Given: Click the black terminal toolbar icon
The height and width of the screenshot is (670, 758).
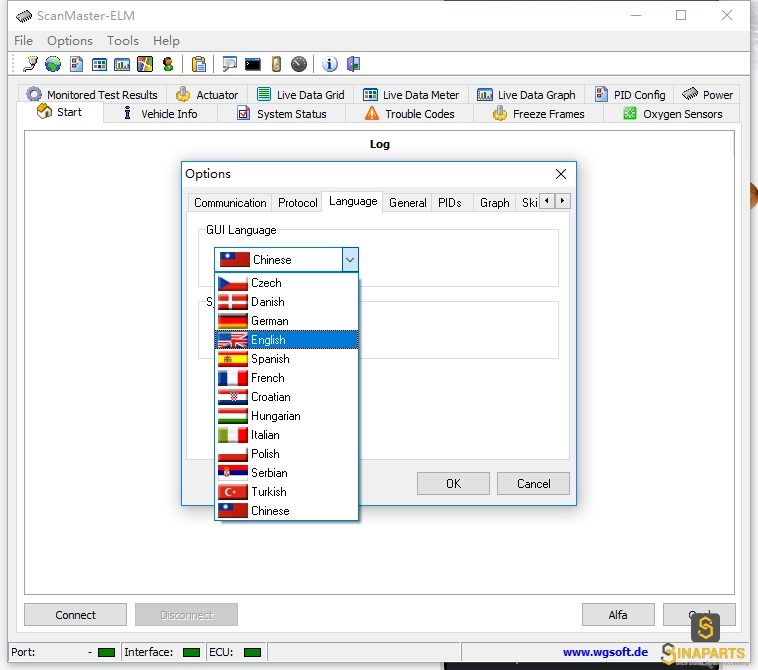Looking at the screenshot, I should pos(253,64).
